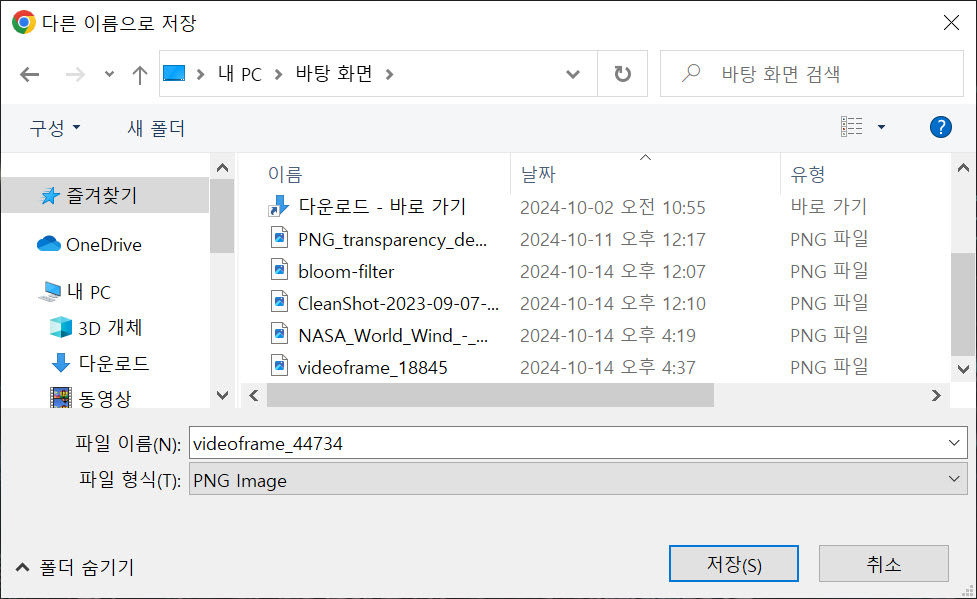
Task: Click the navigation pane scroll down arrow
Action: point(222,395)
